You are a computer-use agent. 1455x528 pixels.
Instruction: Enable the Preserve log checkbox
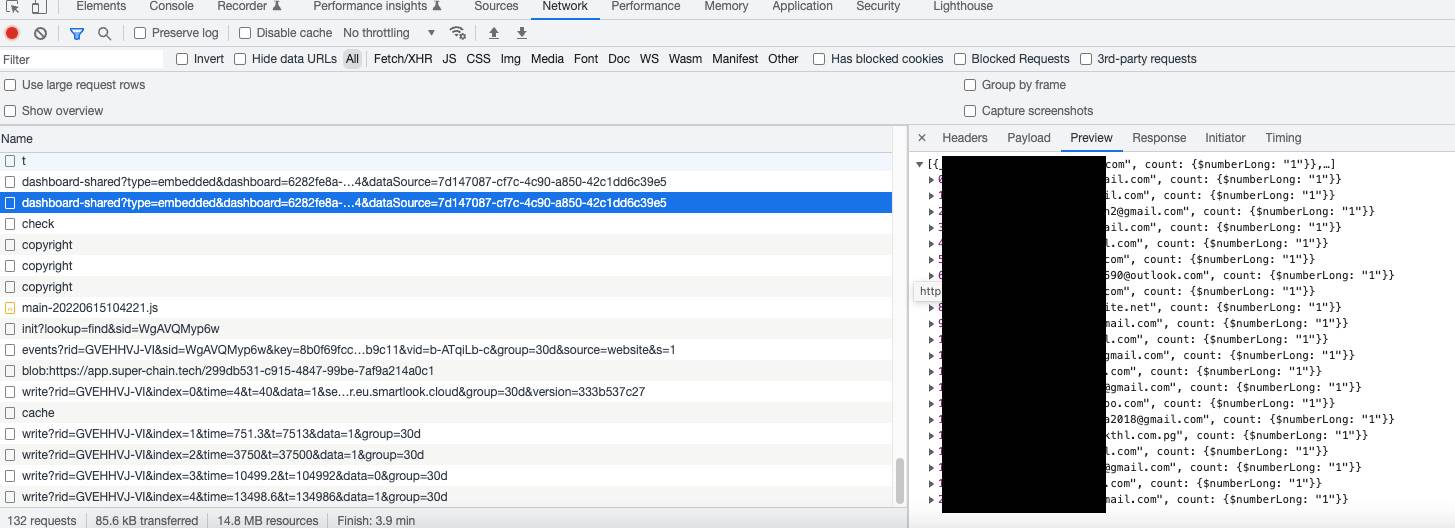(140, 33)
